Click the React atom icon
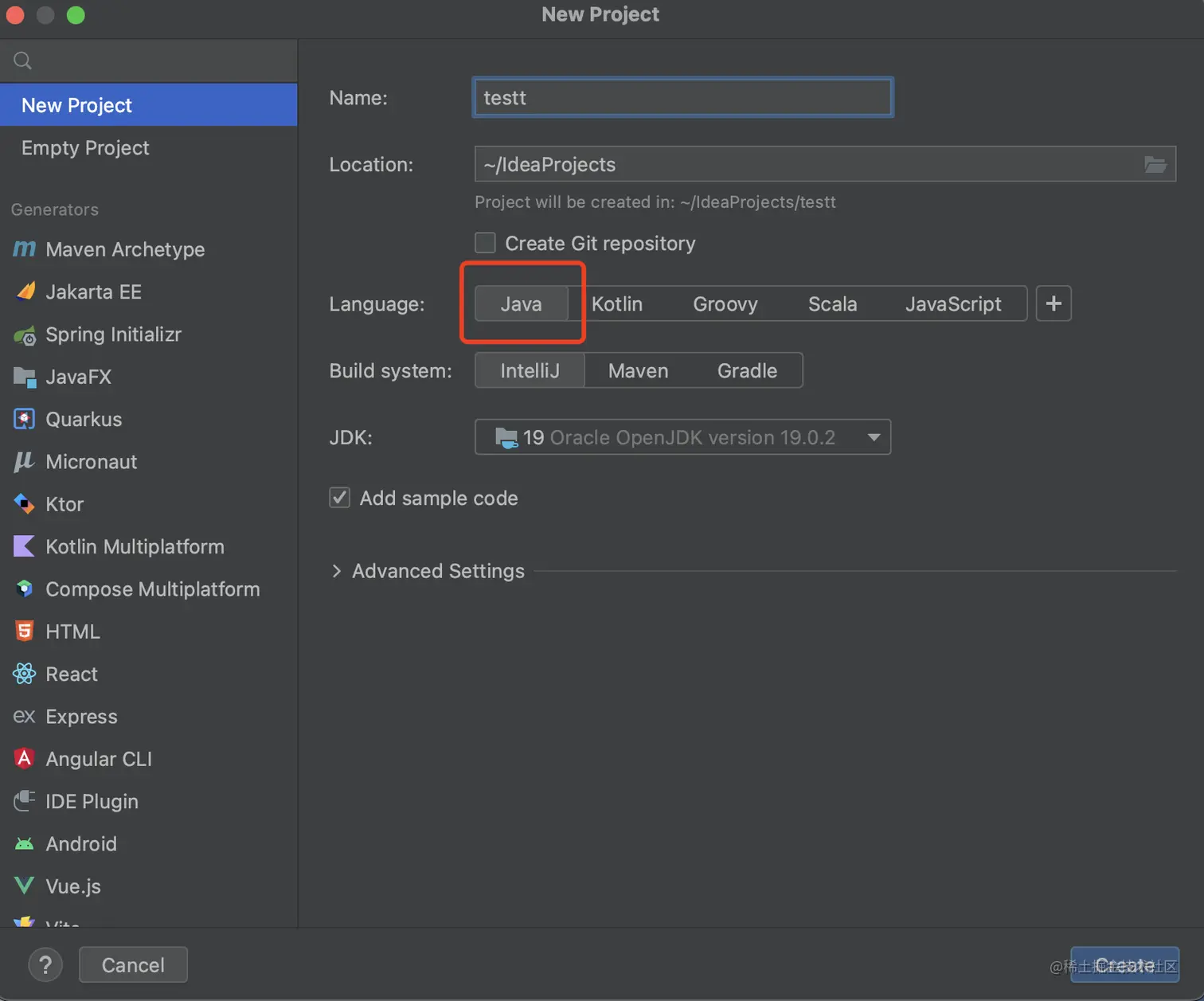 (x=25, y=674)
